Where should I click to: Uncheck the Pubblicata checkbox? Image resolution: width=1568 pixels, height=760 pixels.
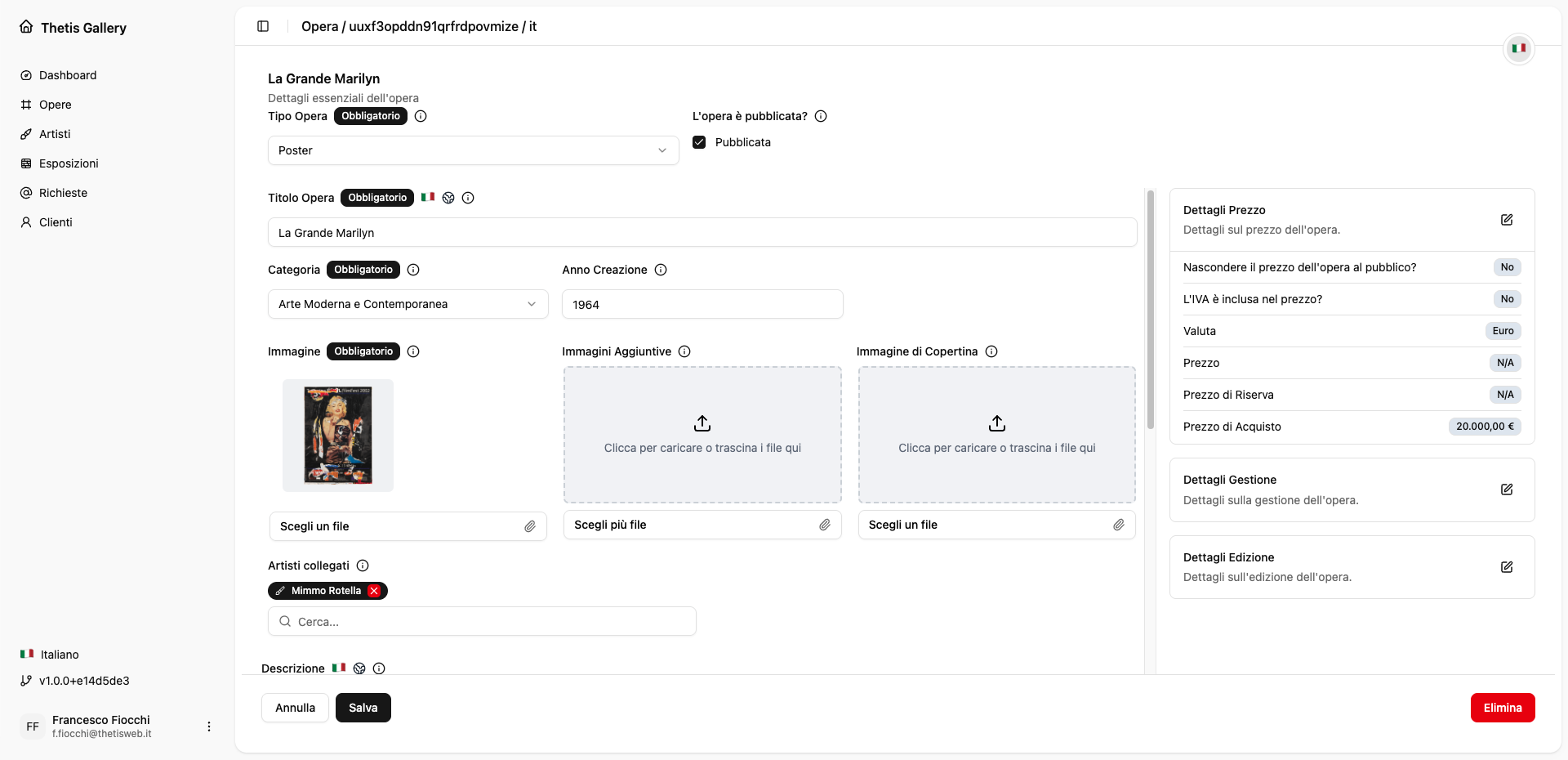pos(699,142)
